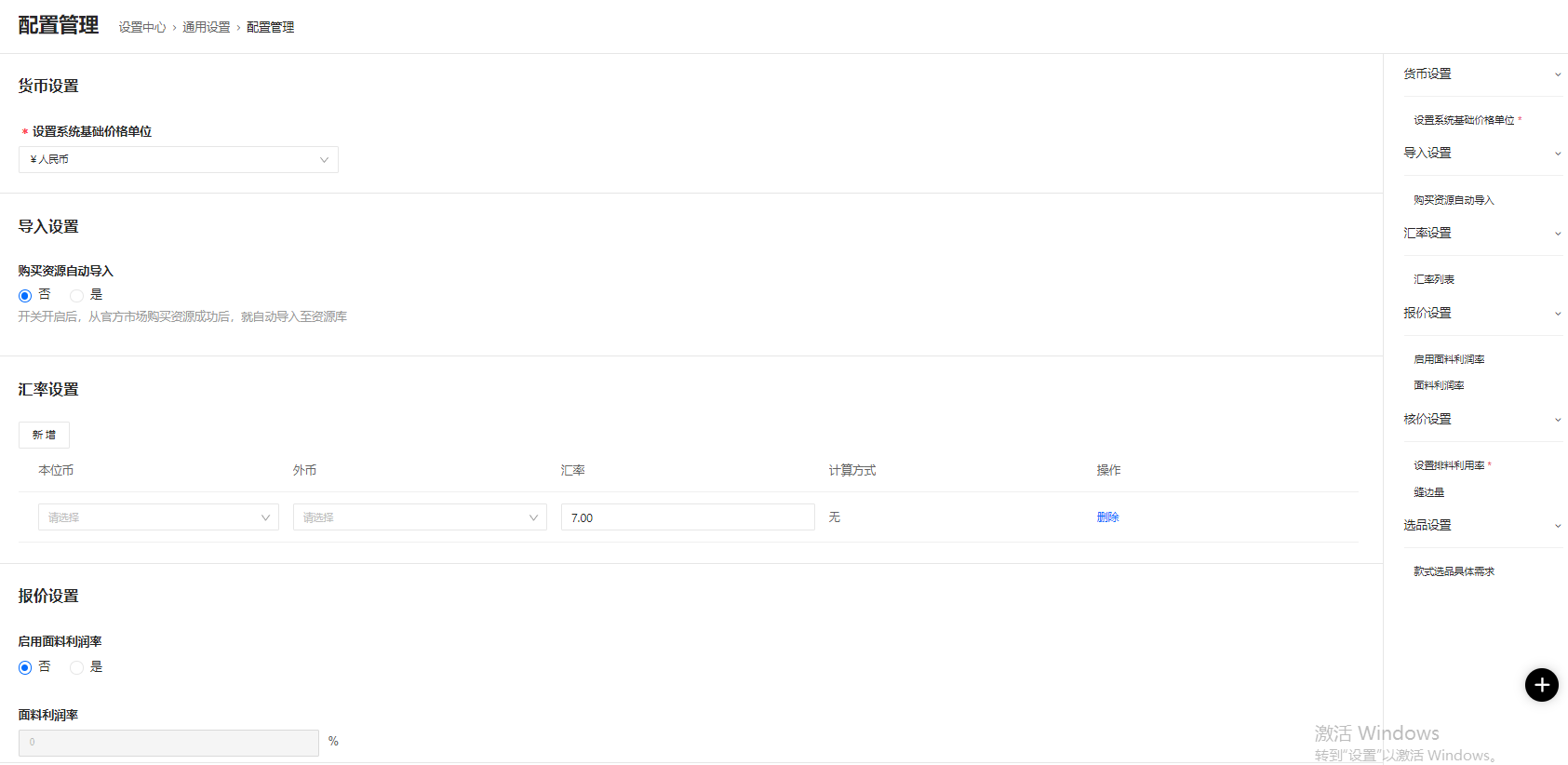The height and width of the screenshot is (765, 1568).
Task: Open the 本位币 selection dropdown
Action: 158,517
